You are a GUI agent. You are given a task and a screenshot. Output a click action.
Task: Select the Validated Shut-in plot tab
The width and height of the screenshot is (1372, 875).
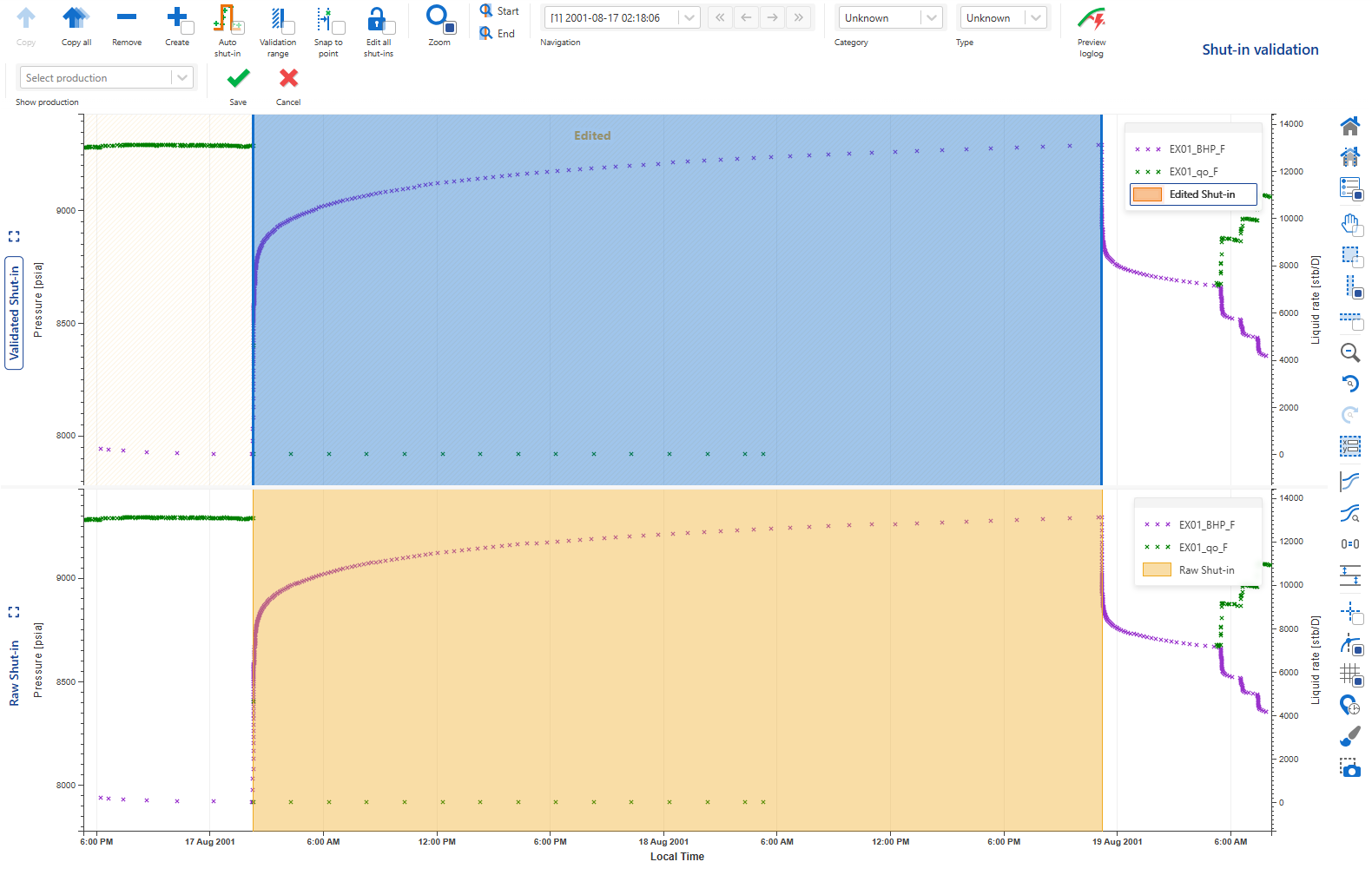14,313
